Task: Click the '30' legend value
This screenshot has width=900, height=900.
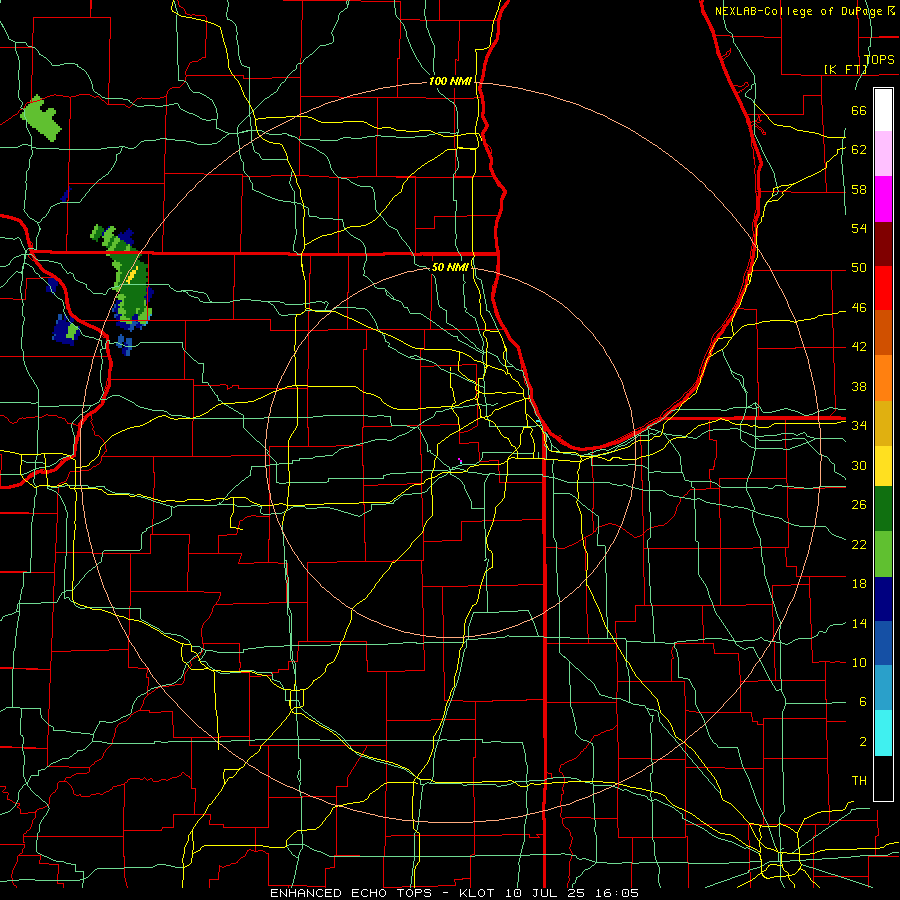Action: click(859, 465)
